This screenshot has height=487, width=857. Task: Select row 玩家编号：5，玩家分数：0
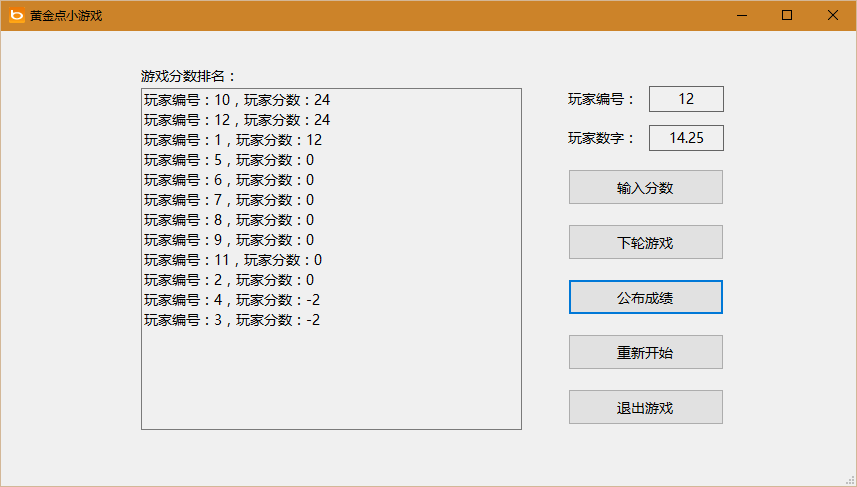point(331,160)
